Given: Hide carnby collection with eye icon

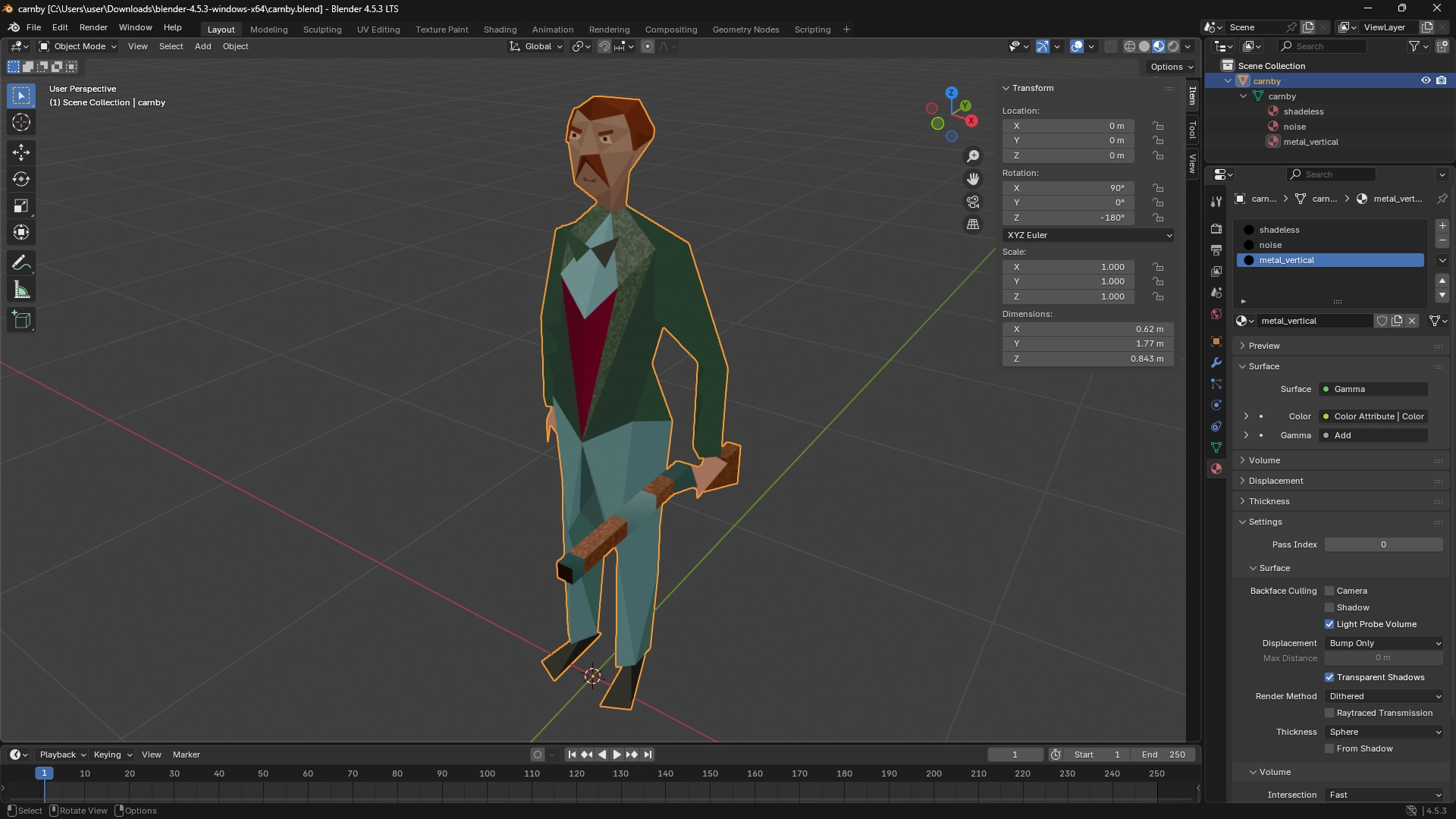Looking at the screenshot, I should [1425, 80].
